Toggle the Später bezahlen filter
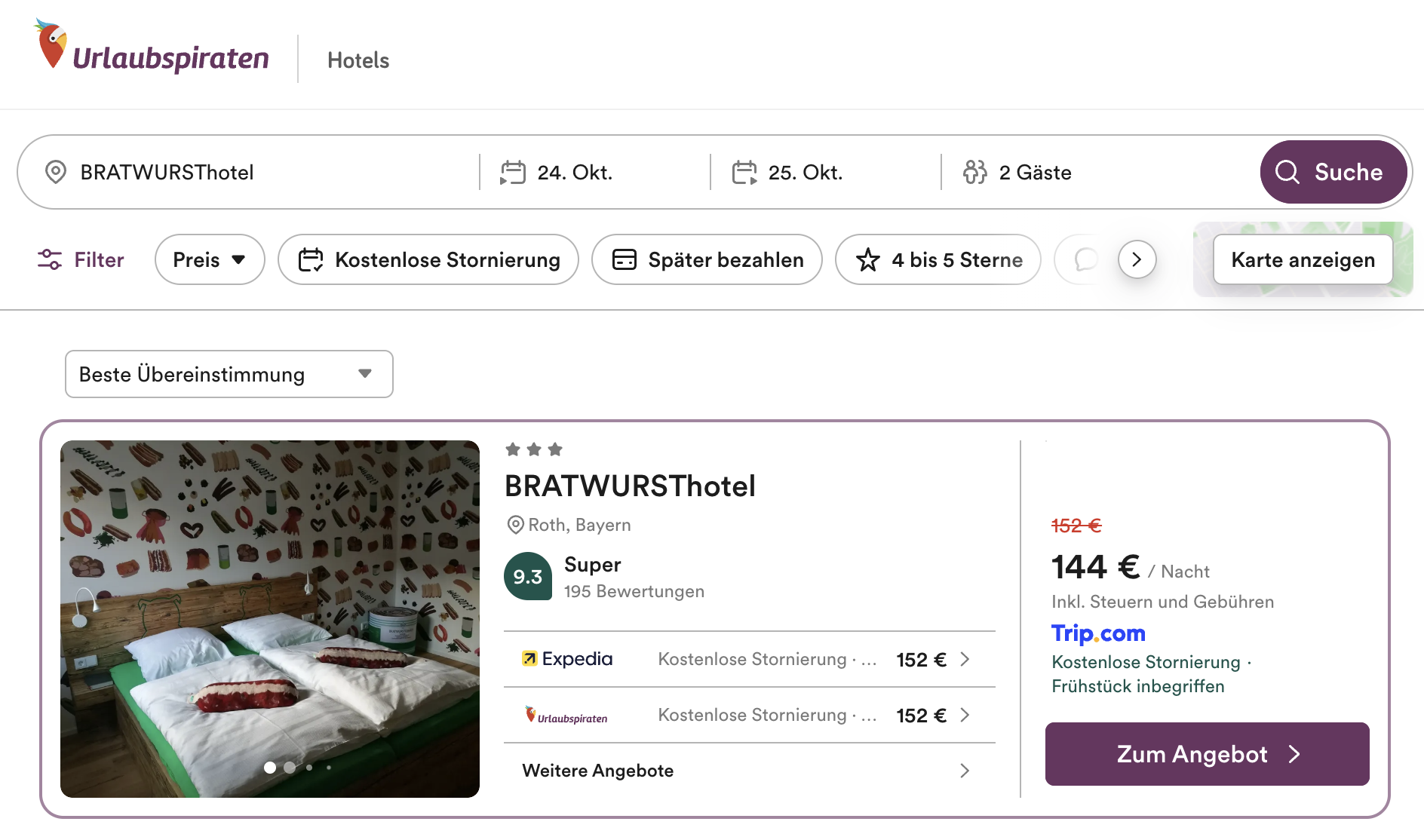1424x840 pixels. pyautogui.click(x=707, y=259)
